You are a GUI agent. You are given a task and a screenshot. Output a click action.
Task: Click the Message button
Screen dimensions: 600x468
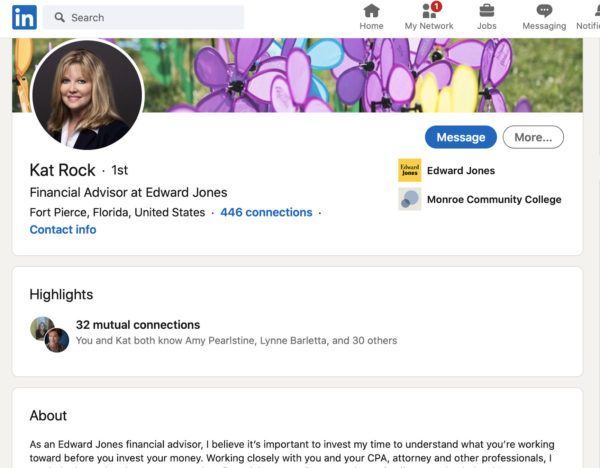tap(461, 137)
